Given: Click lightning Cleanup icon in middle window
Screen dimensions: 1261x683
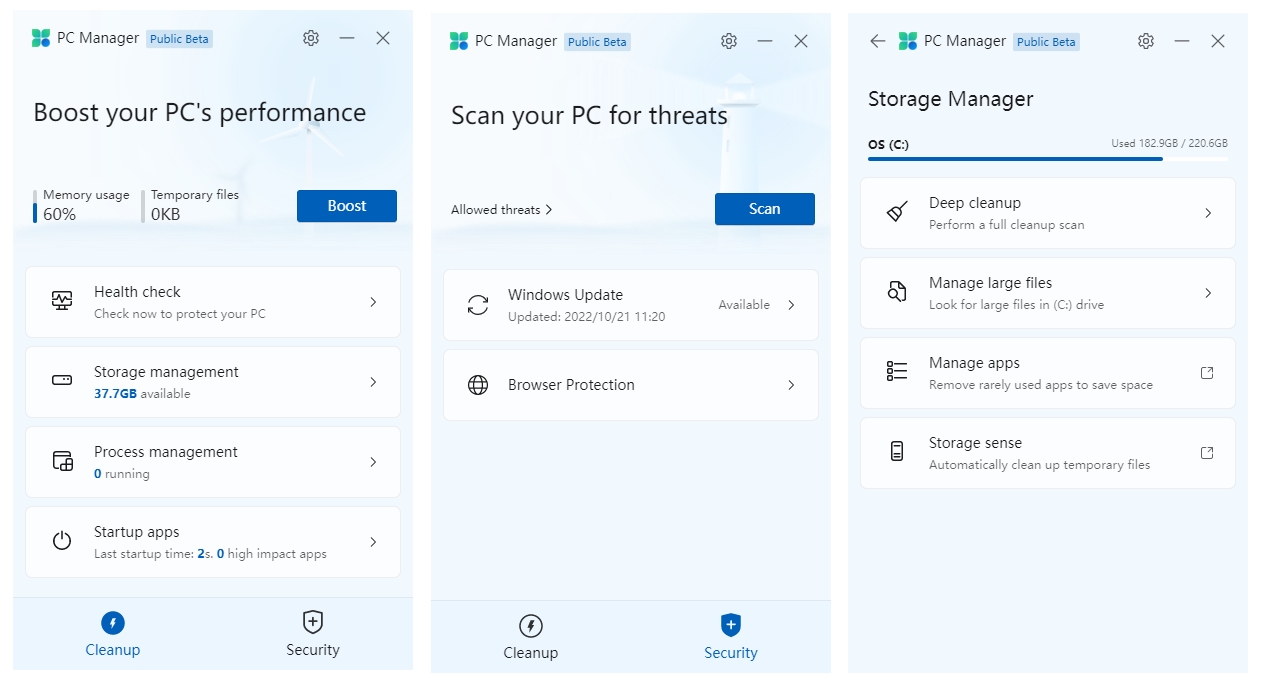Looking at the screenshot, I should click(x=531, y=626).
